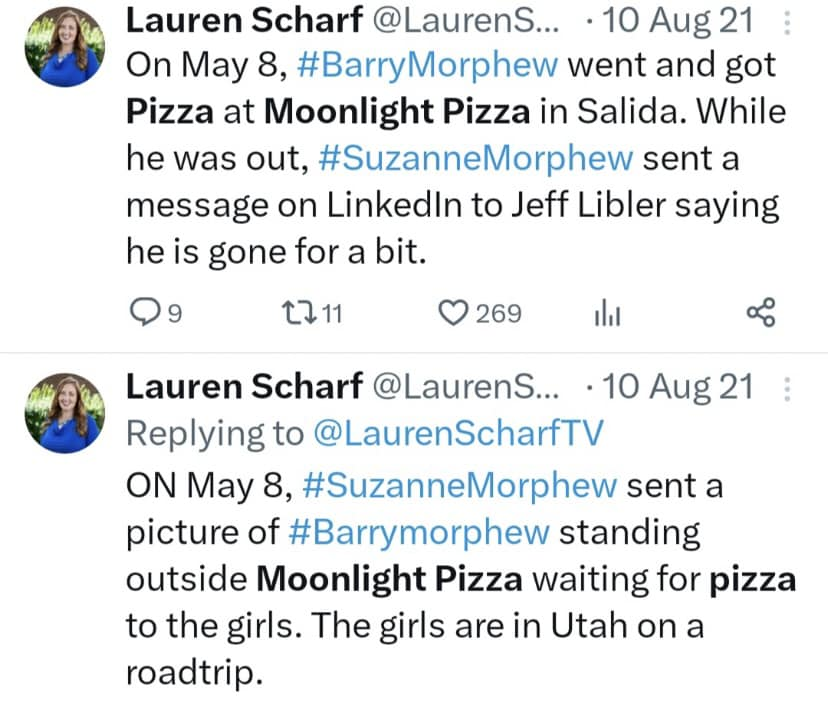Viewport: 828px width, 711px height.
Task: Click the retweet arrows icon
Action: (297, 314)
